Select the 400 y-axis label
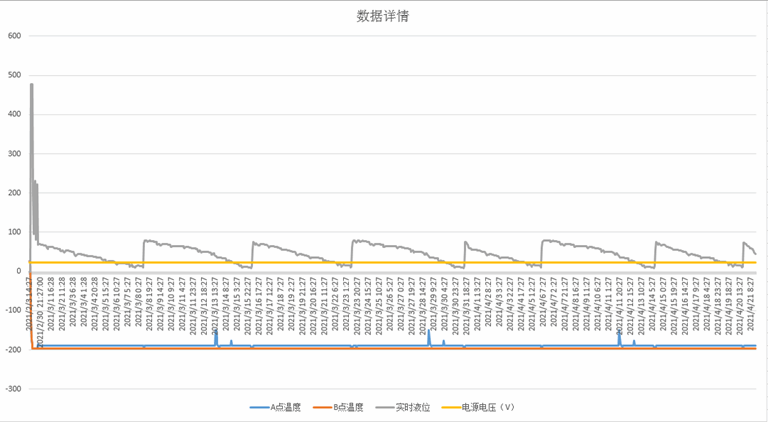Viewport: 768px width, 422px height. tap(15, 114)
